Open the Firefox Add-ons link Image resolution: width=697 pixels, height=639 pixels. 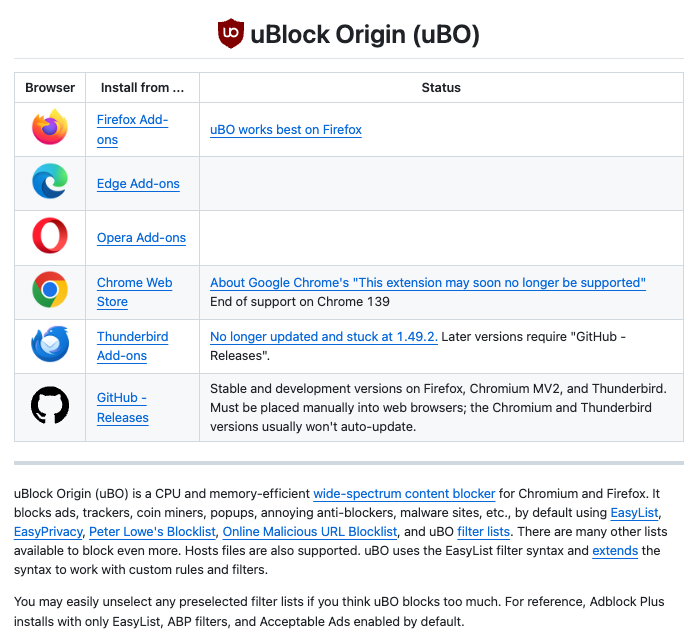point(132,130)
